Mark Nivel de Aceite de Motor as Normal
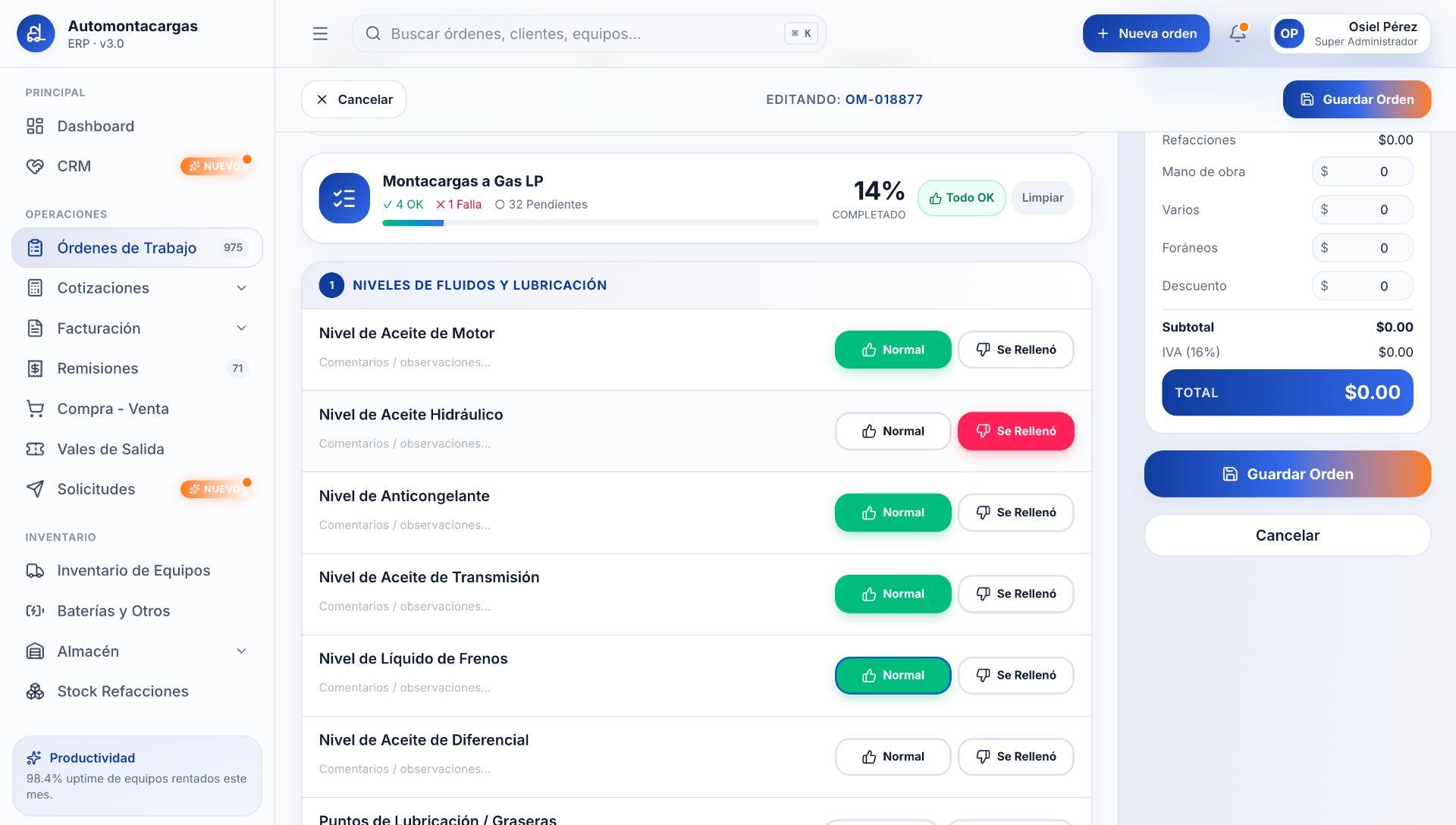 pos(893,350)
